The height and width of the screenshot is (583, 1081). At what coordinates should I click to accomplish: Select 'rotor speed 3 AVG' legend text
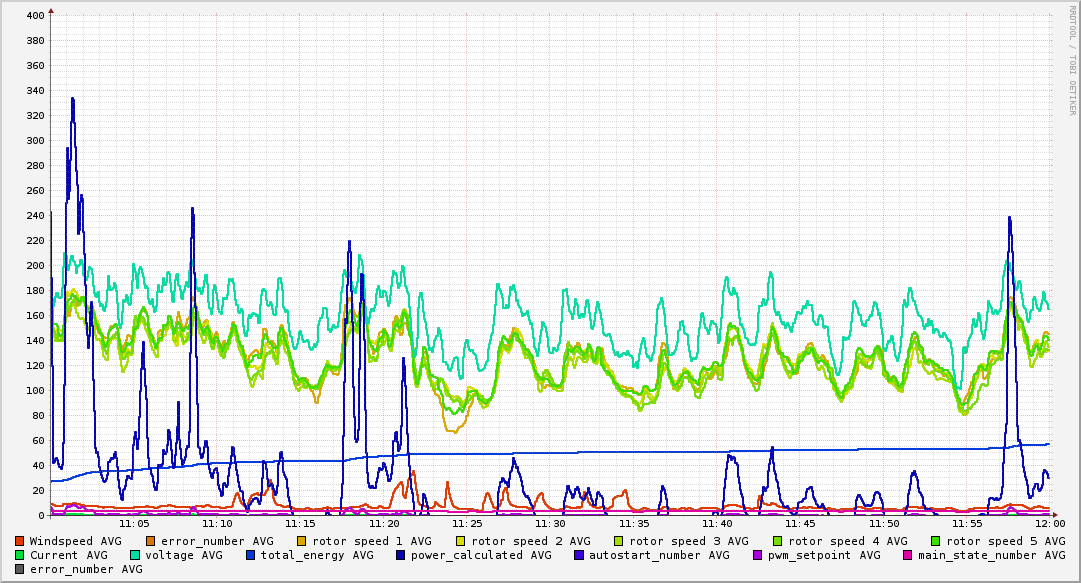click(689, 542)
